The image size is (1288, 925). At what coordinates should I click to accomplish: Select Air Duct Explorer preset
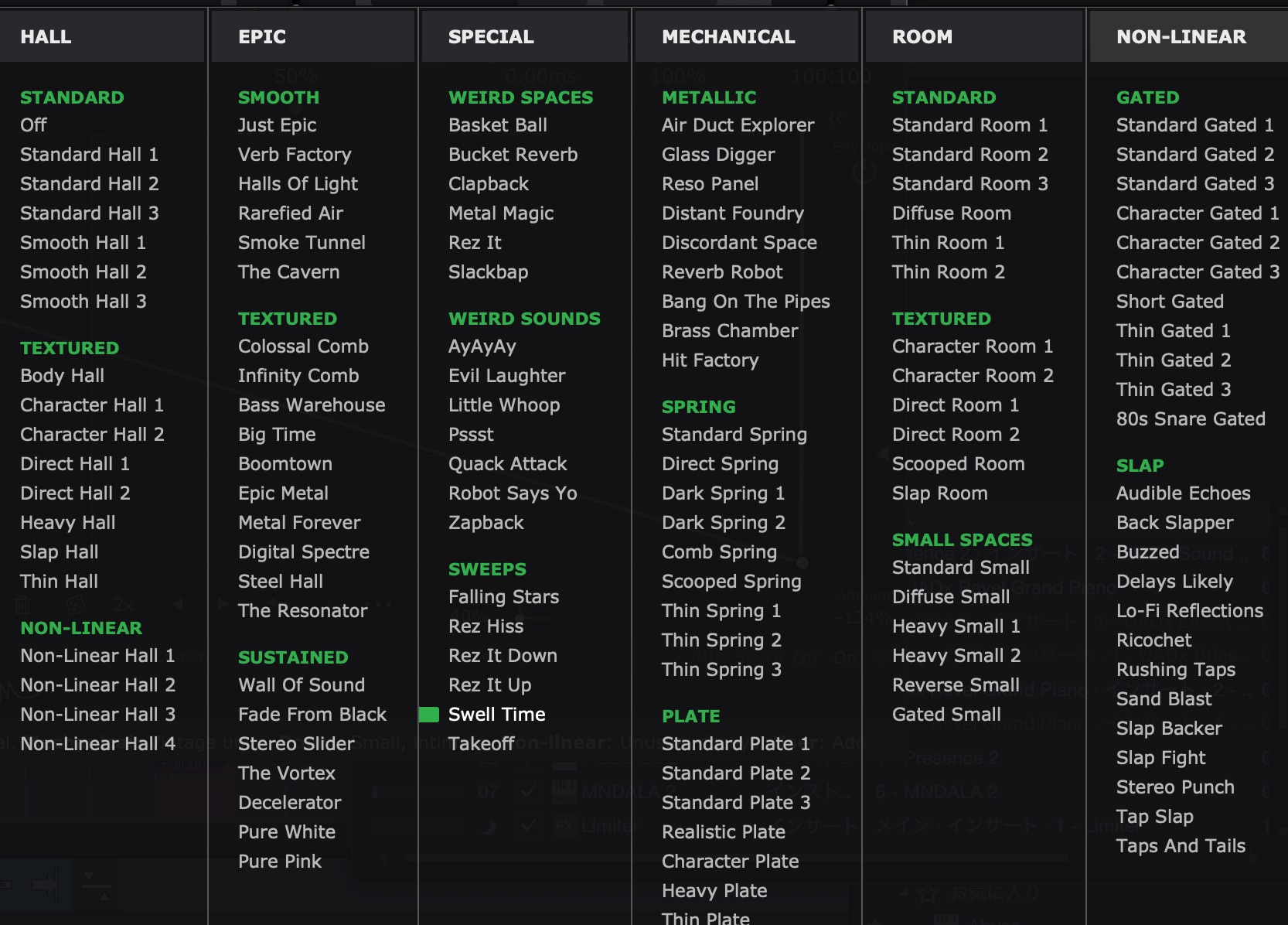(x=738, y=125)
